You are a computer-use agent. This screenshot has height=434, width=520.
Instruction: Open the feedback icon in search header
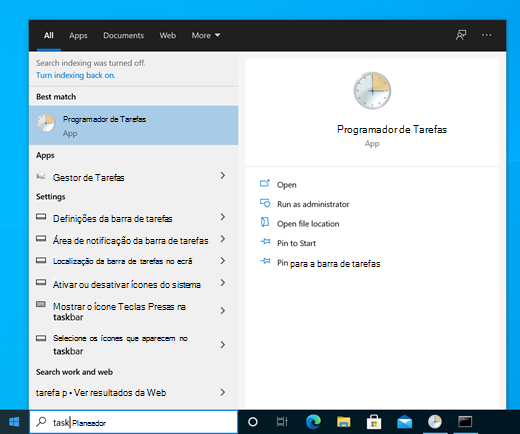point(461,35)
